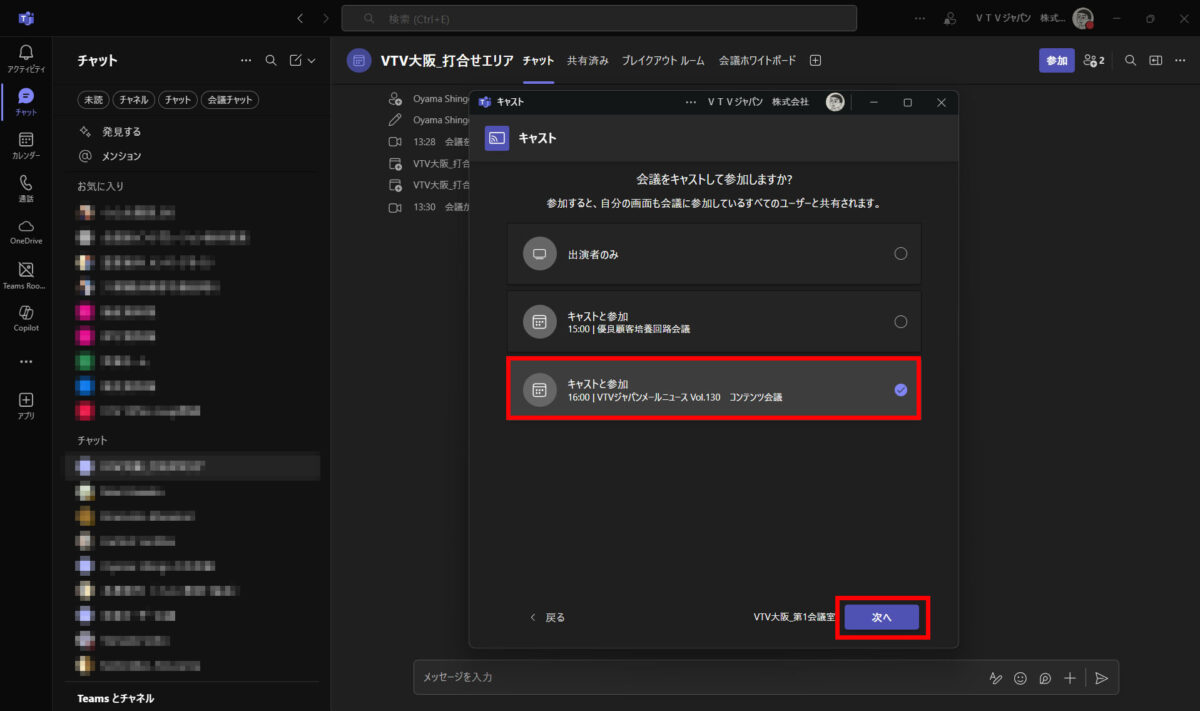Go back with the title bar back arrow
This screenshot has width=1200, height=711.
click(300, 18)
